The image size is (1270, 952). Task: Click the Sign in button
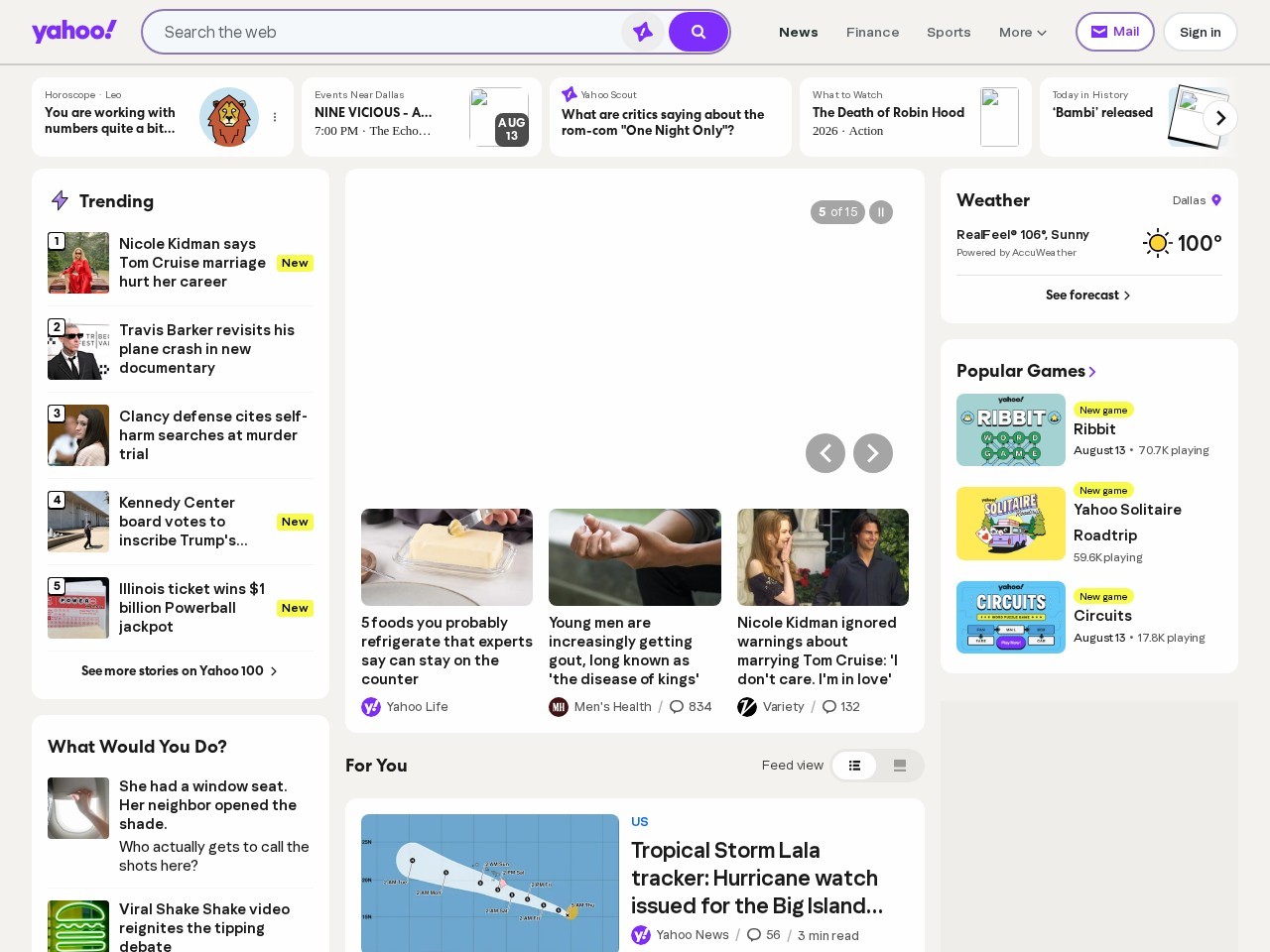pos(1201,32)
